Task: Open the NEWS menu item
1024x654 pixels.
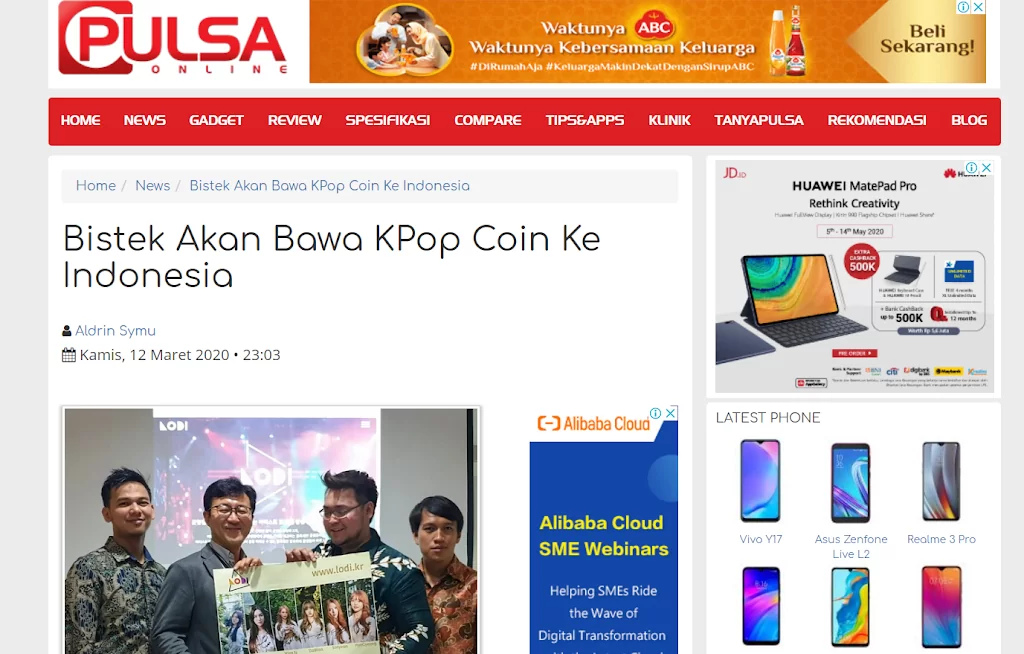Action: (144, 121)
